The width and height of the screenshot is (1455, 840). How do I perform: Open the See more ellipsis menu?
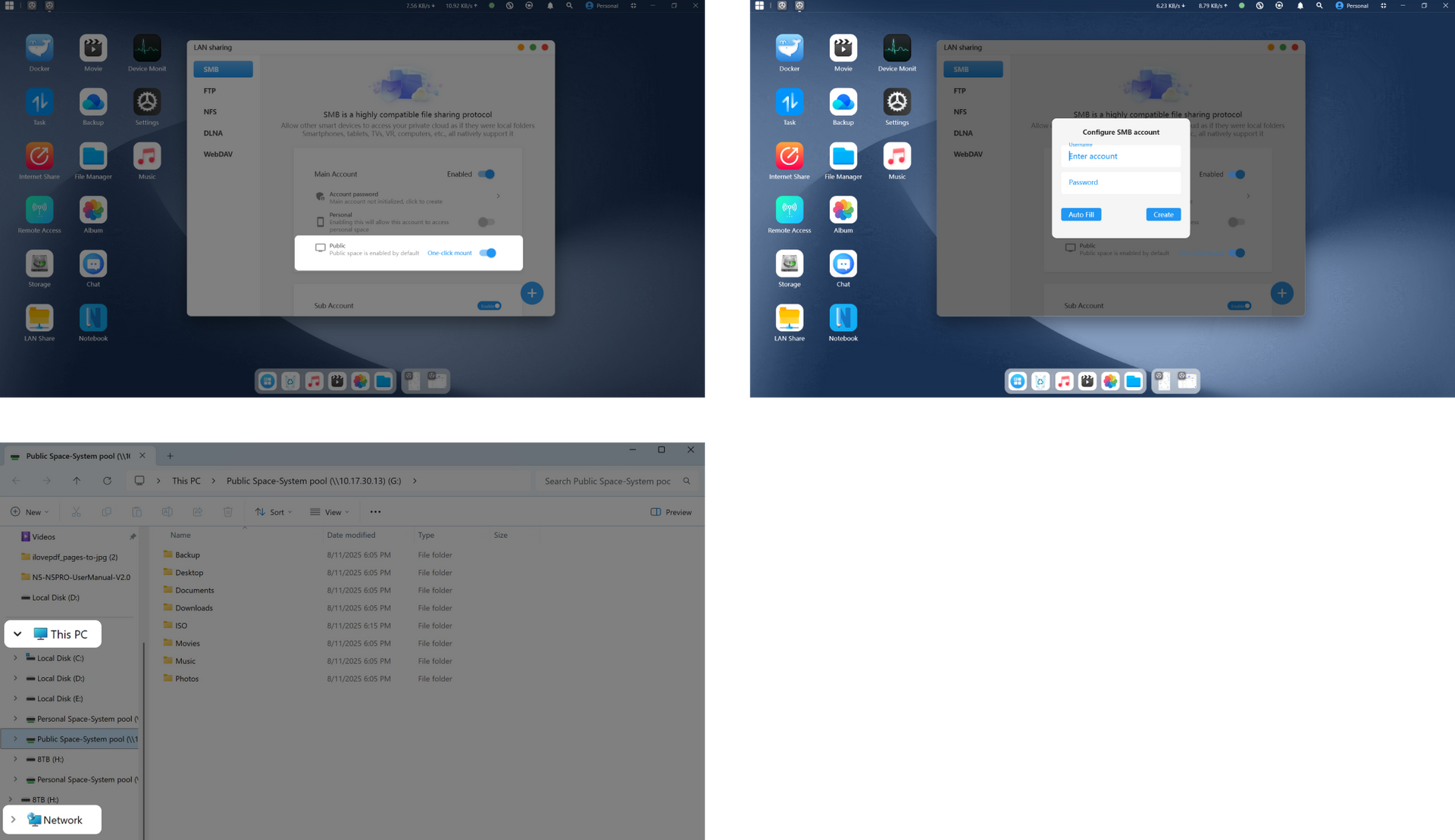click(x=375, y=512)
